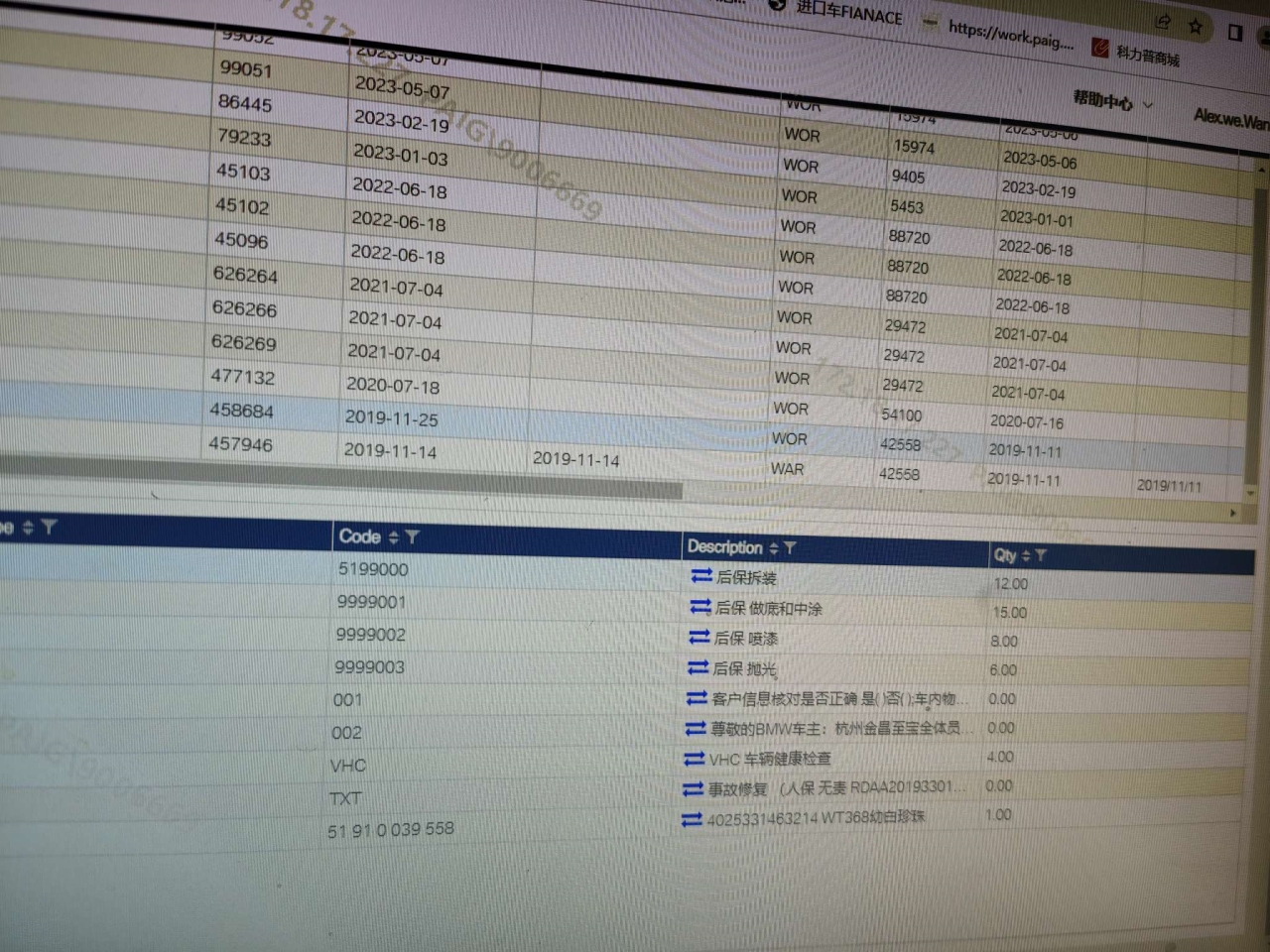Select code 9999002 in the lower table
This screenshot has width=1270, height=952.
pos(370,635)
